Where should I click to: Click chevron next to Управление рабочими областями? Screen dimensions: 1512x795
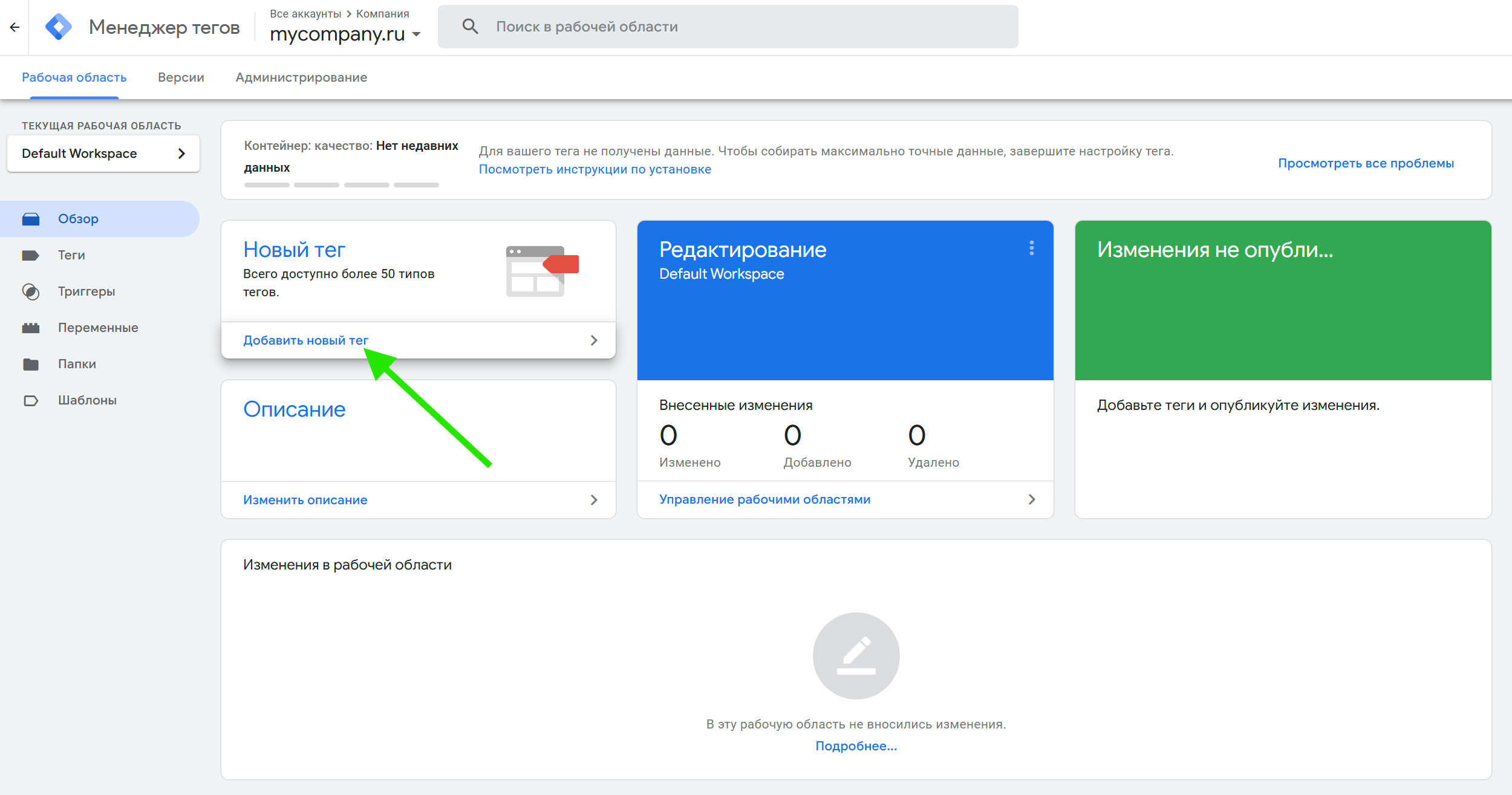1032,499
